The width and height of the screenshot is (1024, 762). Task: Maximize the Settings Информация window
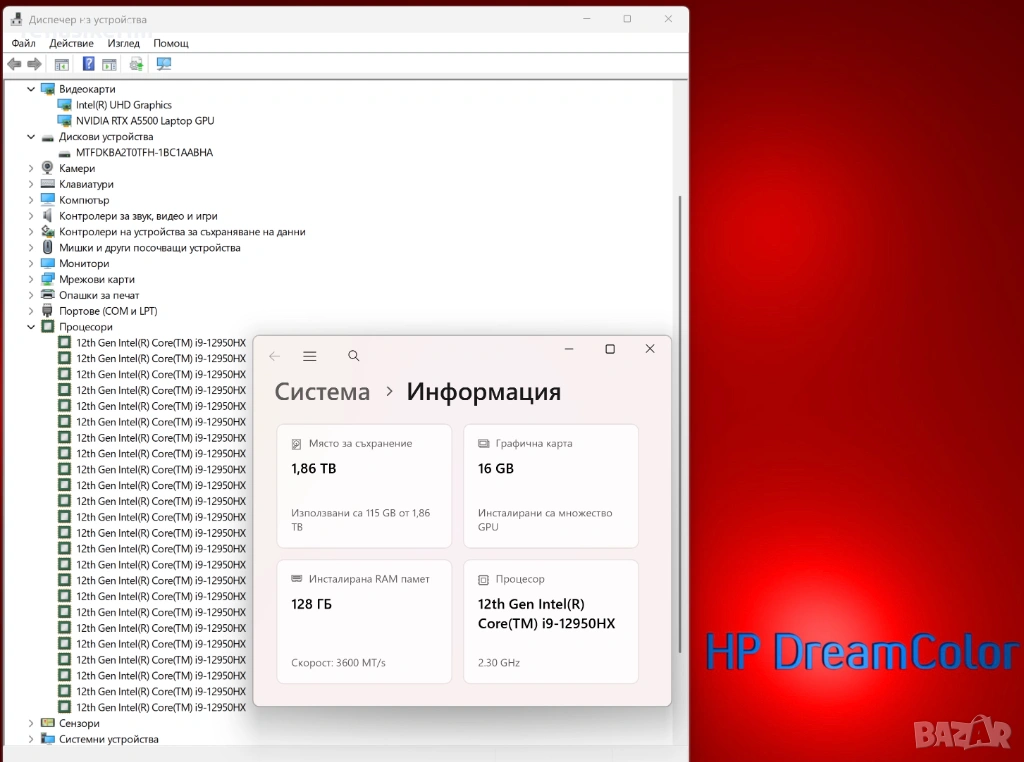[610, 349]
